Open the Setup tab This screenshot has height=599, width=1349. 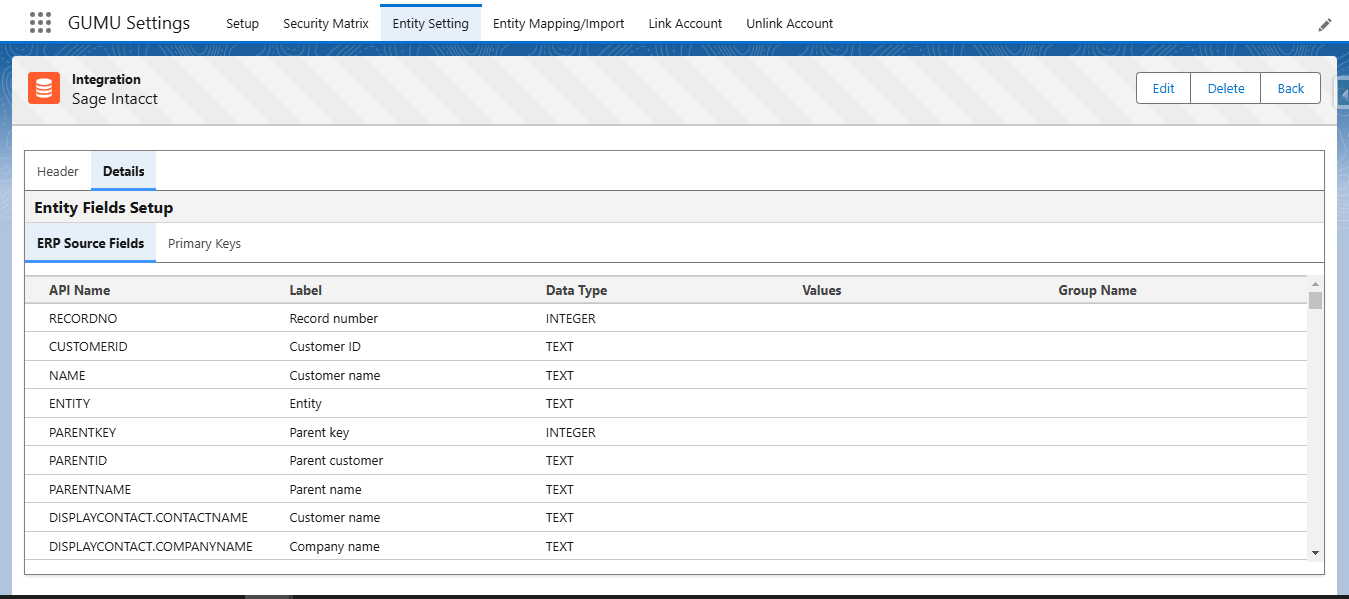click(x=242, y=23)
